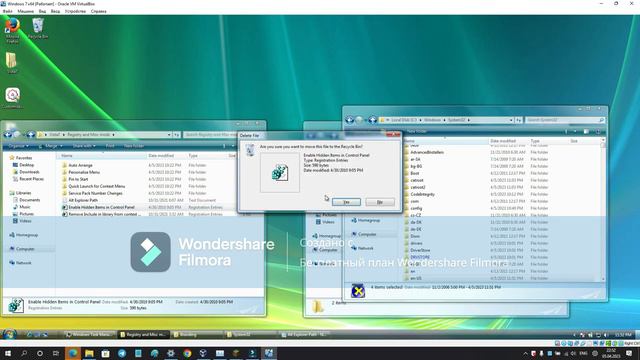Click New folder in System32 toolbar

click(417, 131)
